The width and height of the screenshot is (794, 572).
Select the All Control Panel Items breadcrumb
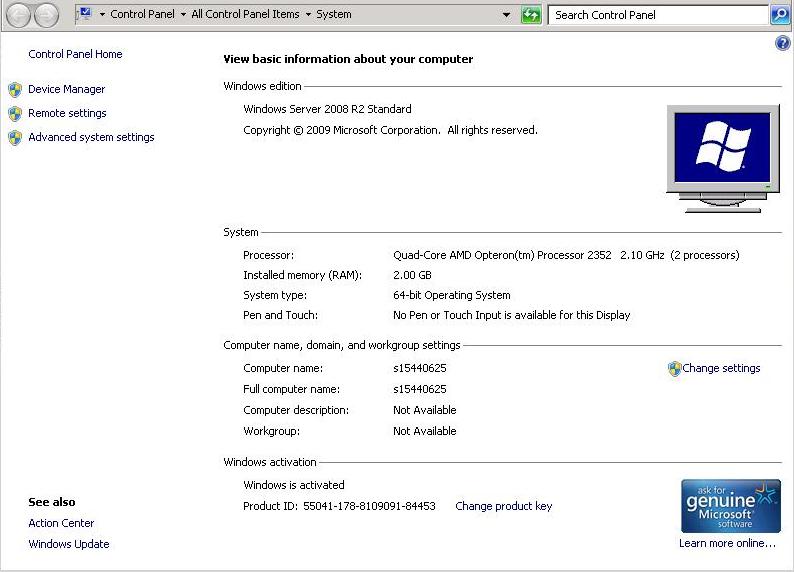pyautogui.click(x=245, y=15)
